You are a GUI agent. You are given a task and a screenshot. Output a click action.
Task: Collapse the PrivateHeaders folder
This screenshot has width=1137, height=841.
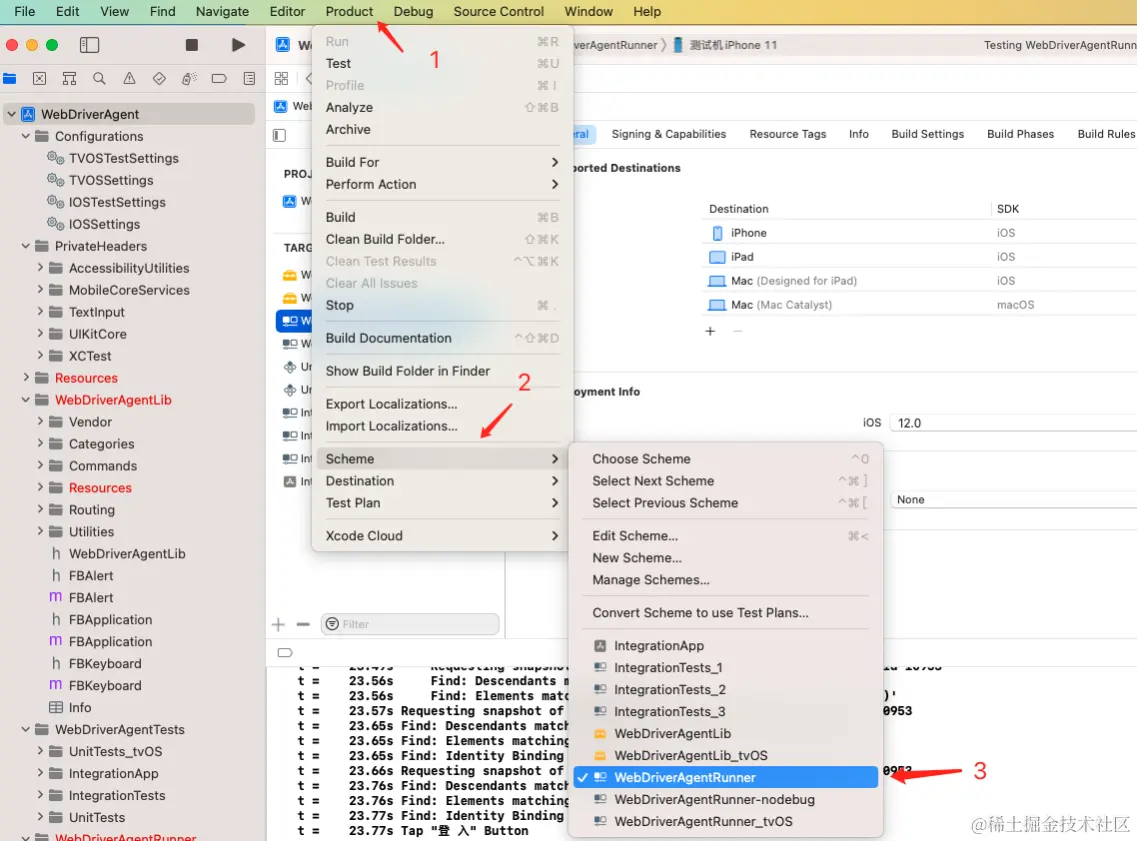[x=26, y=246]
